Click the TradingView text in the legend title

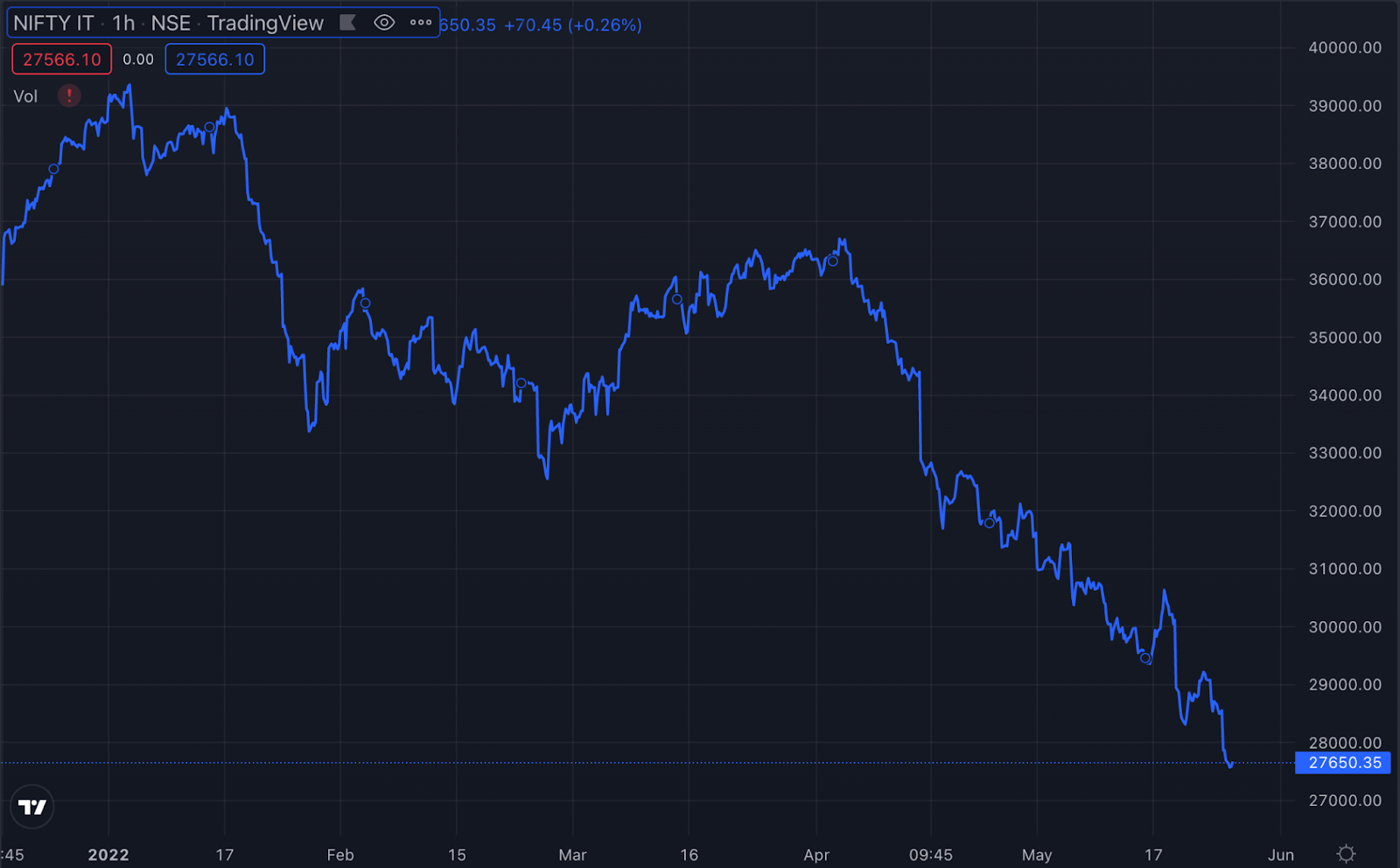point(265,23)
